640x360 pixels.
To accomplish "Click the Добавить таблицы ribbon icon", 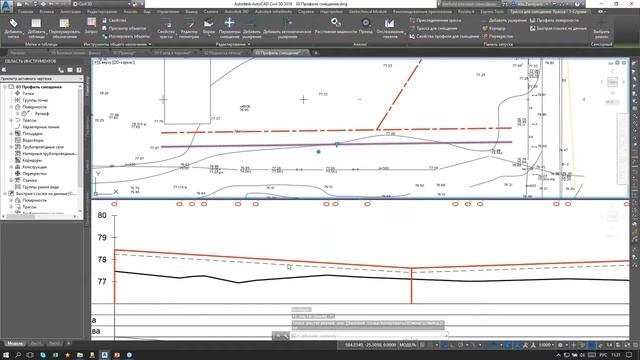I will pos(36,28).
